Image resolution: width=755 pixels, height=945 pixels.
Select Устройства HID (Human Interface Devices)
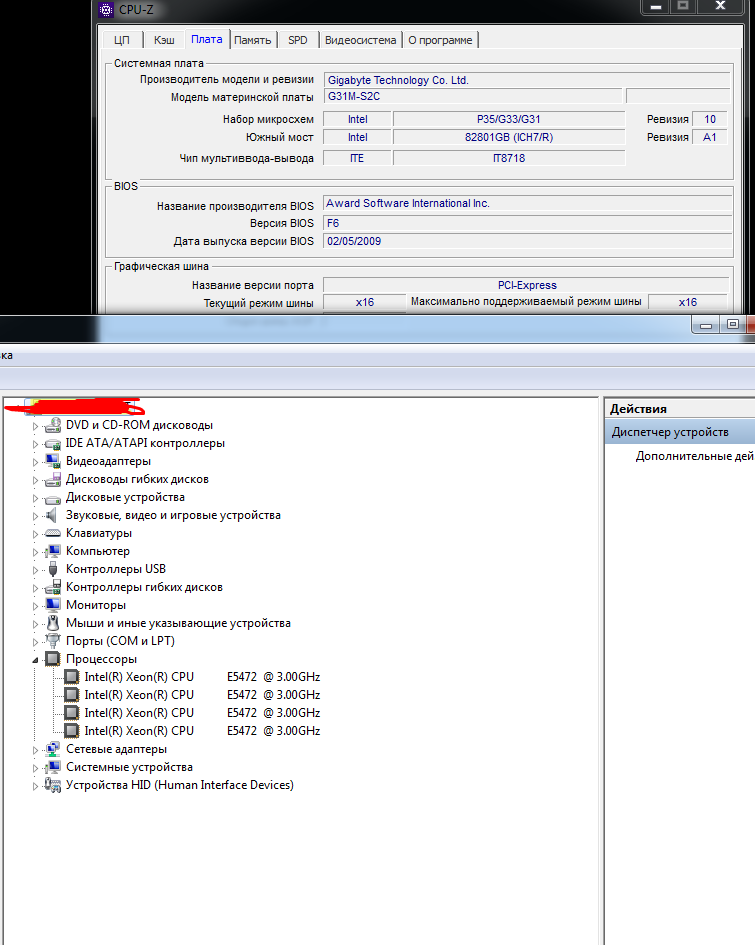(180, 785)
